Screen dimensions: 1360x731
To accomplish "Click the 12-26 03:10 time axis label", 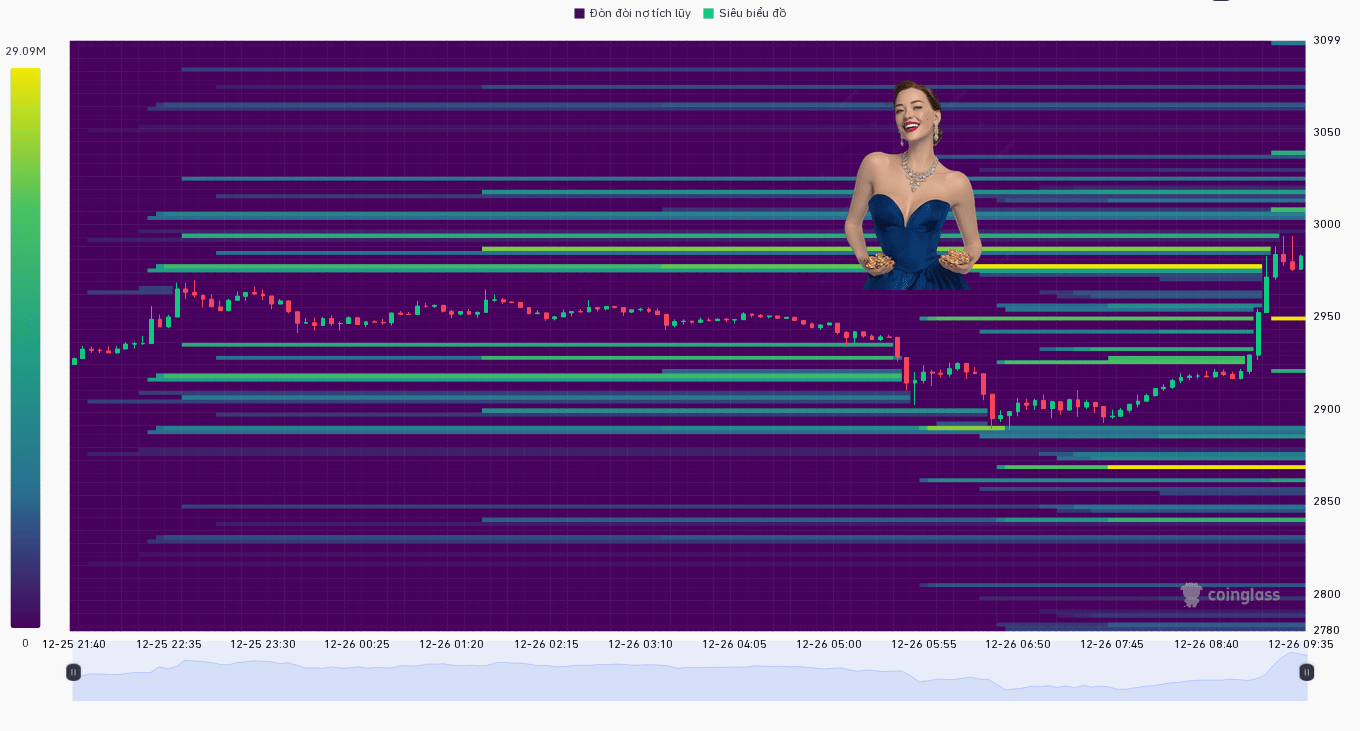I will pyautogui.click(x=640, y=644).
